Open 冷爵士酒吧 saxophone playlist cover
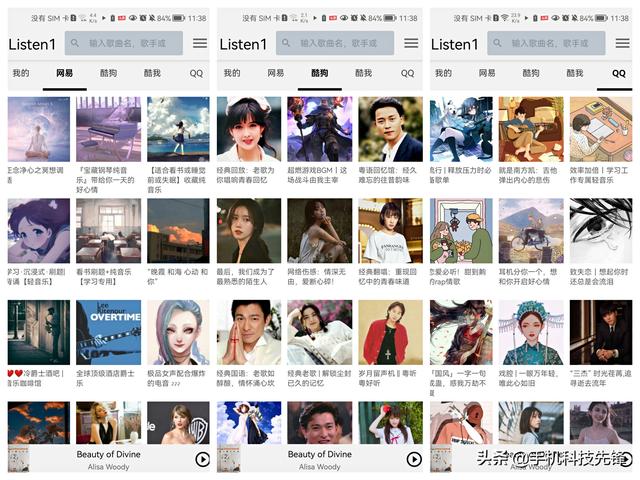 pyautogui.click(x=39, y=332)
